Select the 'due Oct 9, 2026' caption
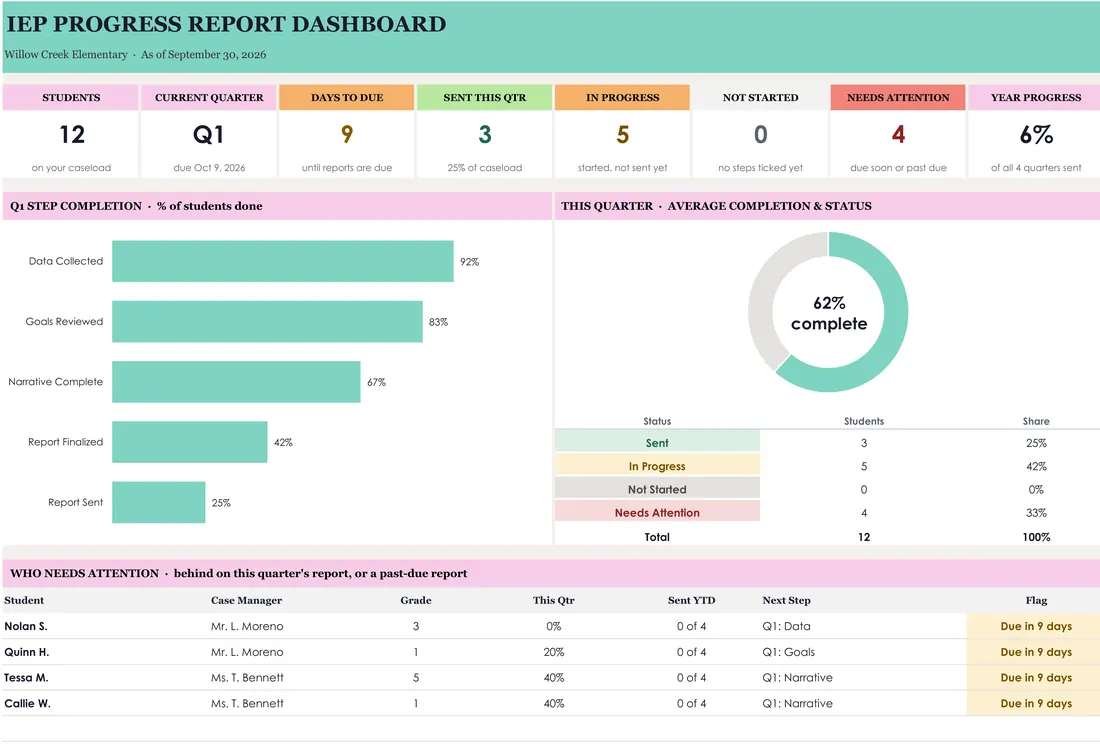Image resolution: width=1100 pixels, height=745 pixels. click(x=209, y=168)
